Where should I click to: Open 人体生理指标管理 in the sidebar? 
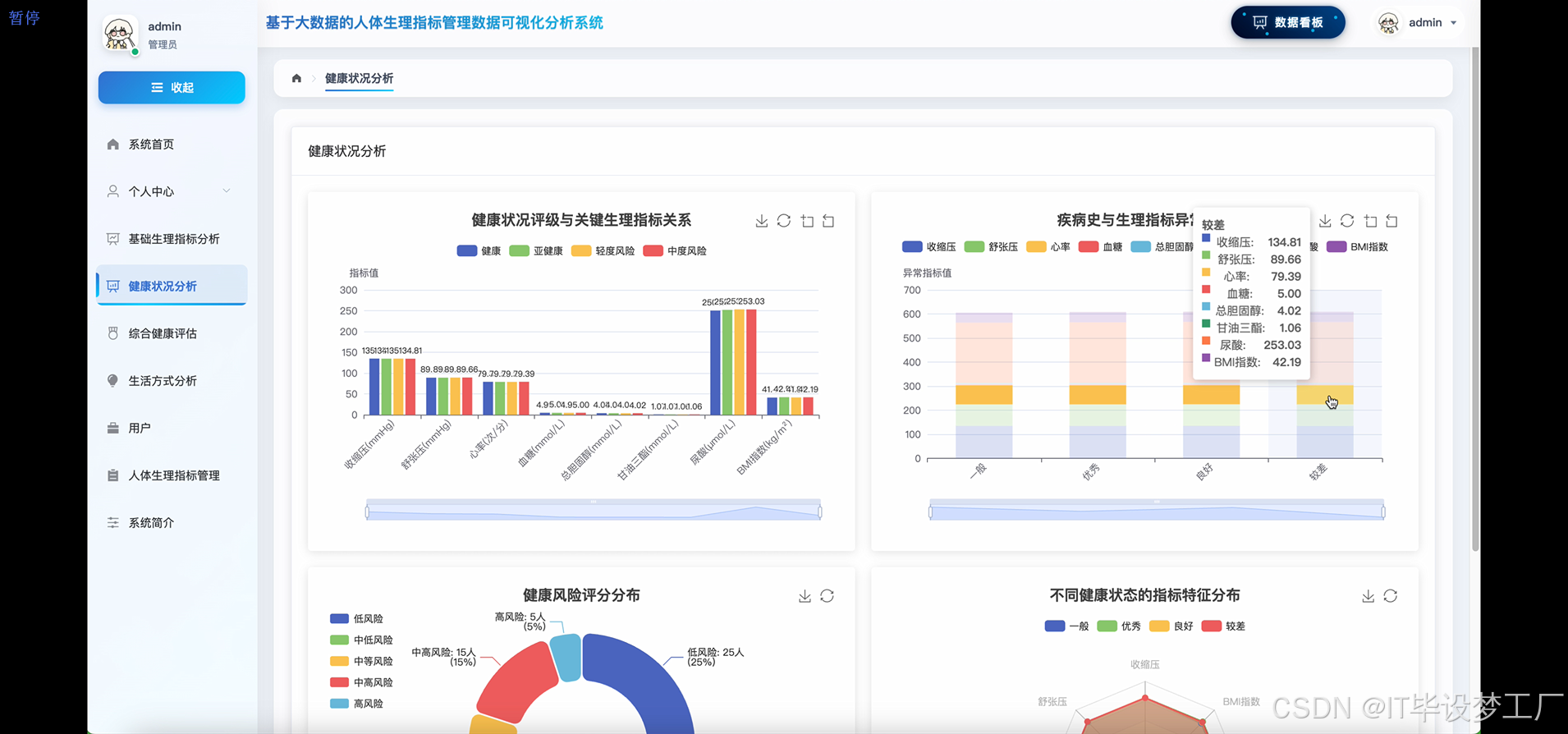[172, 475]
